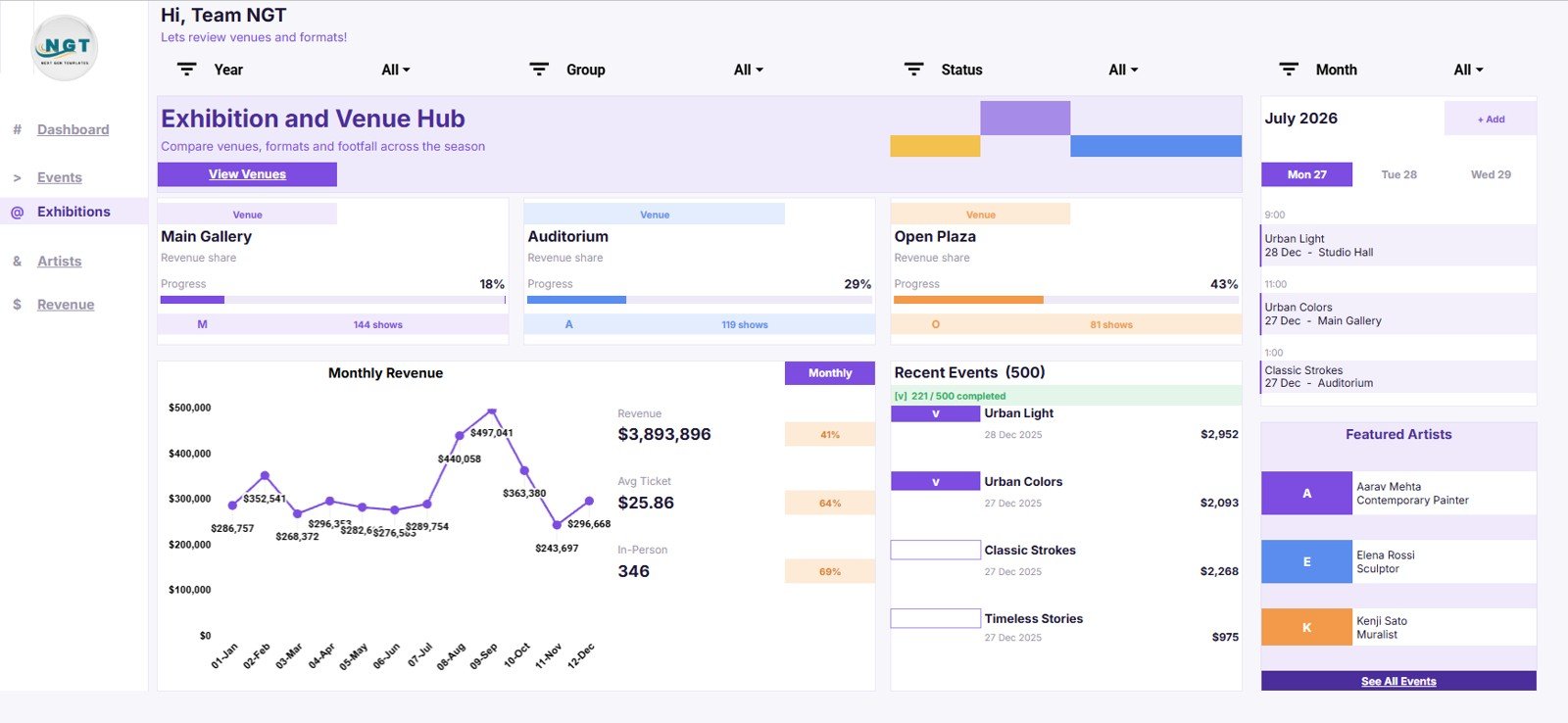Open the See All Events link
Screen dimensions: 1568x723
[1398, 681]
